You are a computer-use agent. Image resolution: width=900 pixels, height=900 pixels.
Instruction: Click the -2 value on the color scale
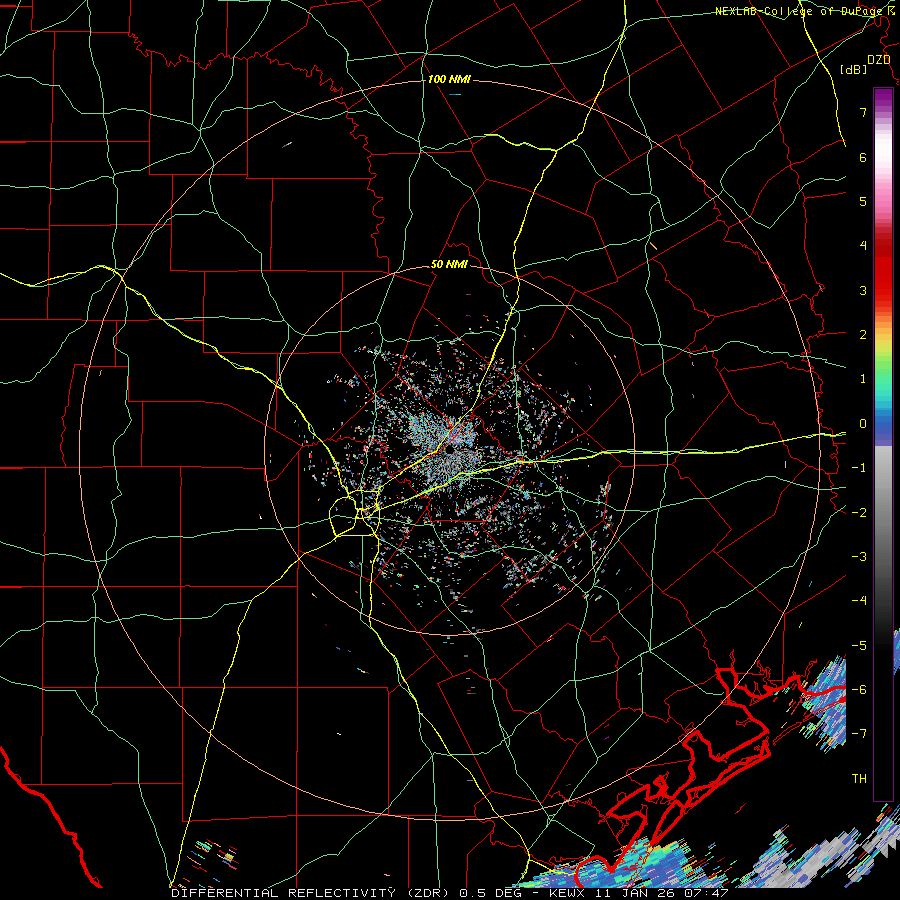click(x=859, y=512)
